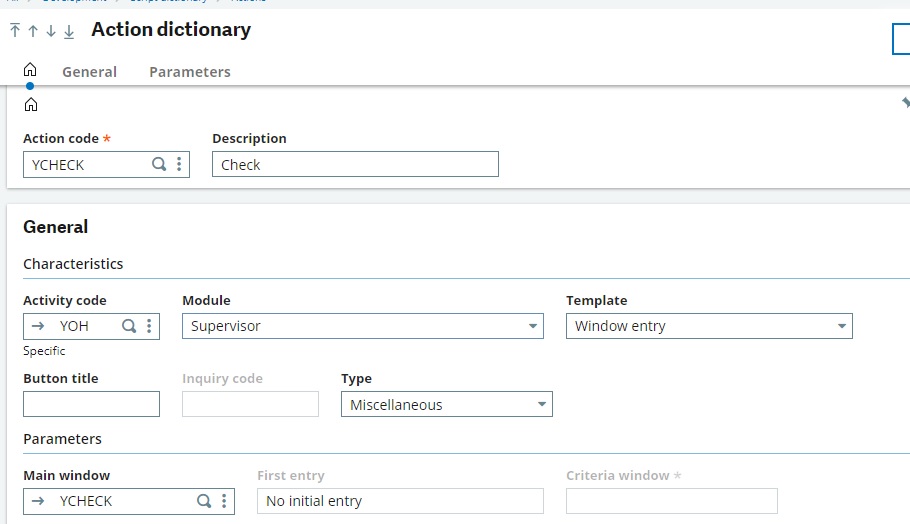Go to previous record up arrow

pyautogui.click(x=33, y=31)
